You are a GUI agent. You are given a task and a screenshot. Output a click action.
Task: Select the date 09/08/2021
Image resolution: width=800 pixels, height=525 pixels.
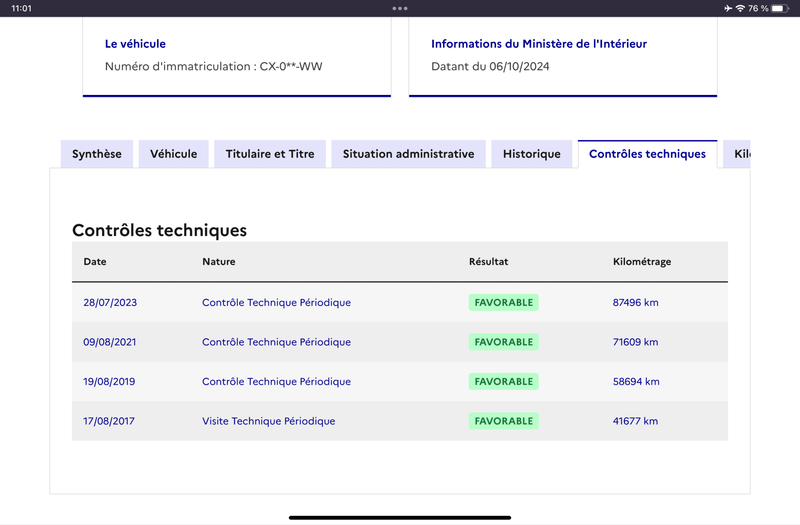pos(110,342)
